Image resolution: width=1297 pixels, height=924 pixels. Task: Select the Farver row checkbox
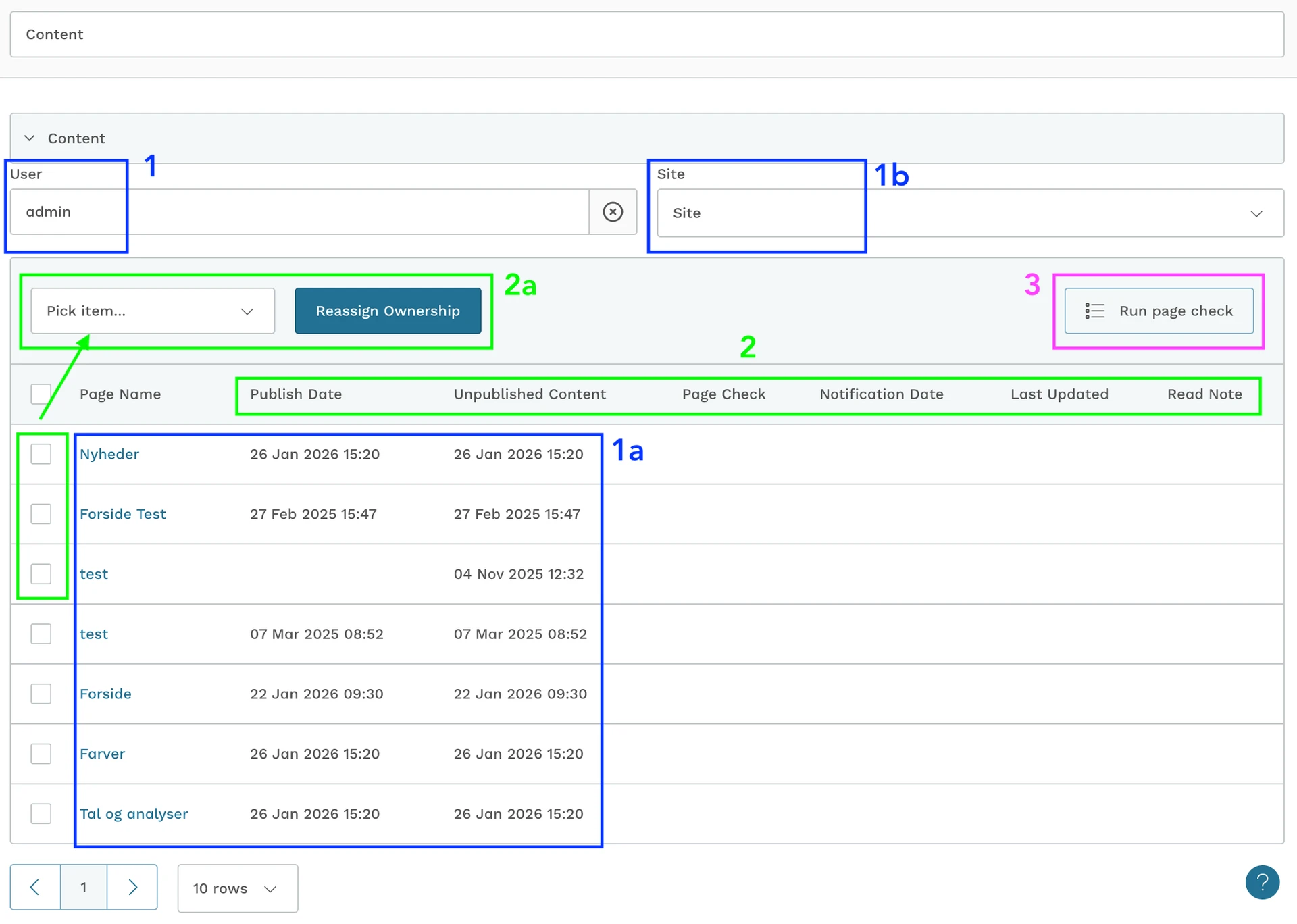pyautogui.click(x=41, y=754)
